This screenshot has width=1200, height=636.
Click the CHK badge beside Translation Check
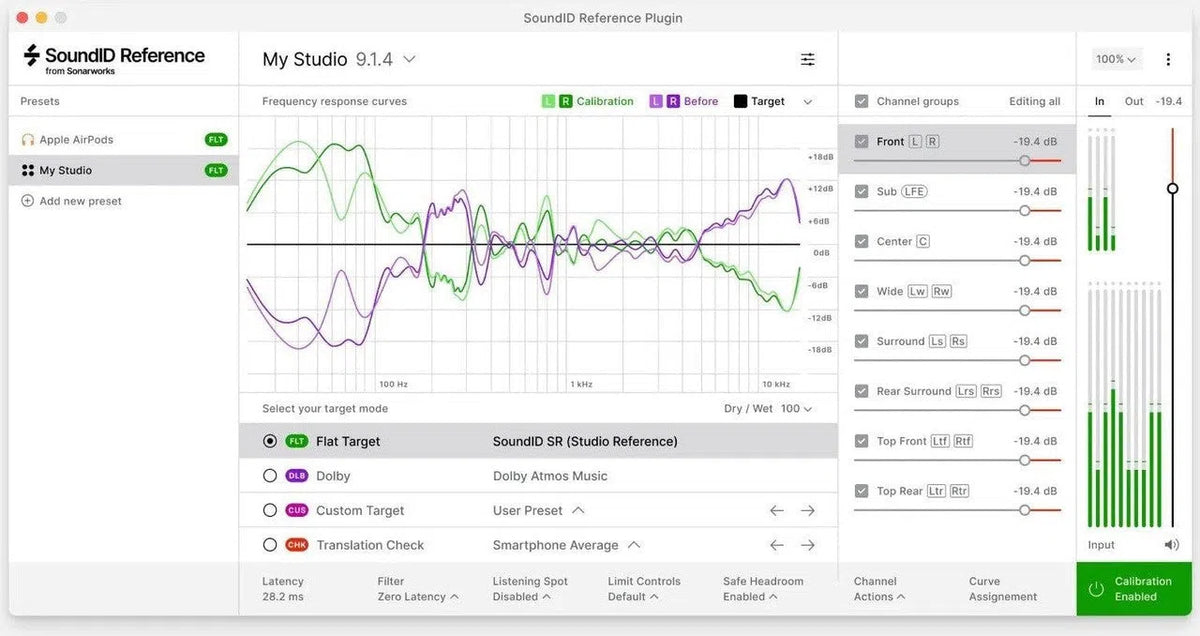point(297,544)
